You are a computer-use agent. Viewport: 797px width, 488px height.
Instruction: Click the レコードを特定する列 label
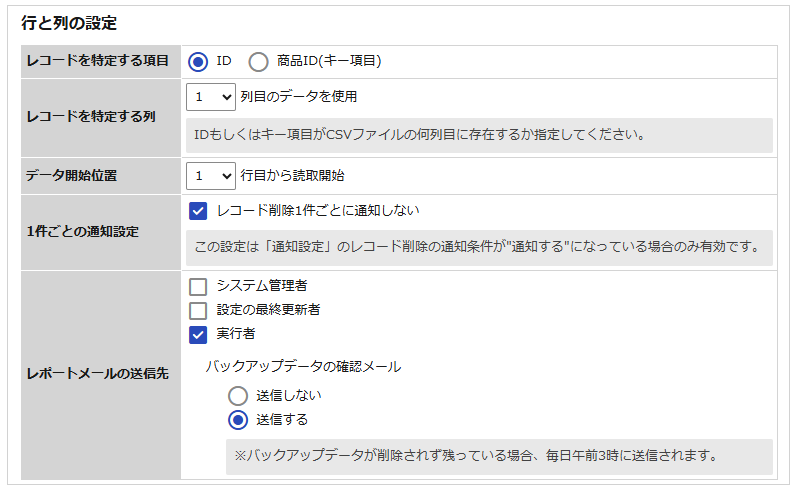[90, 117]
